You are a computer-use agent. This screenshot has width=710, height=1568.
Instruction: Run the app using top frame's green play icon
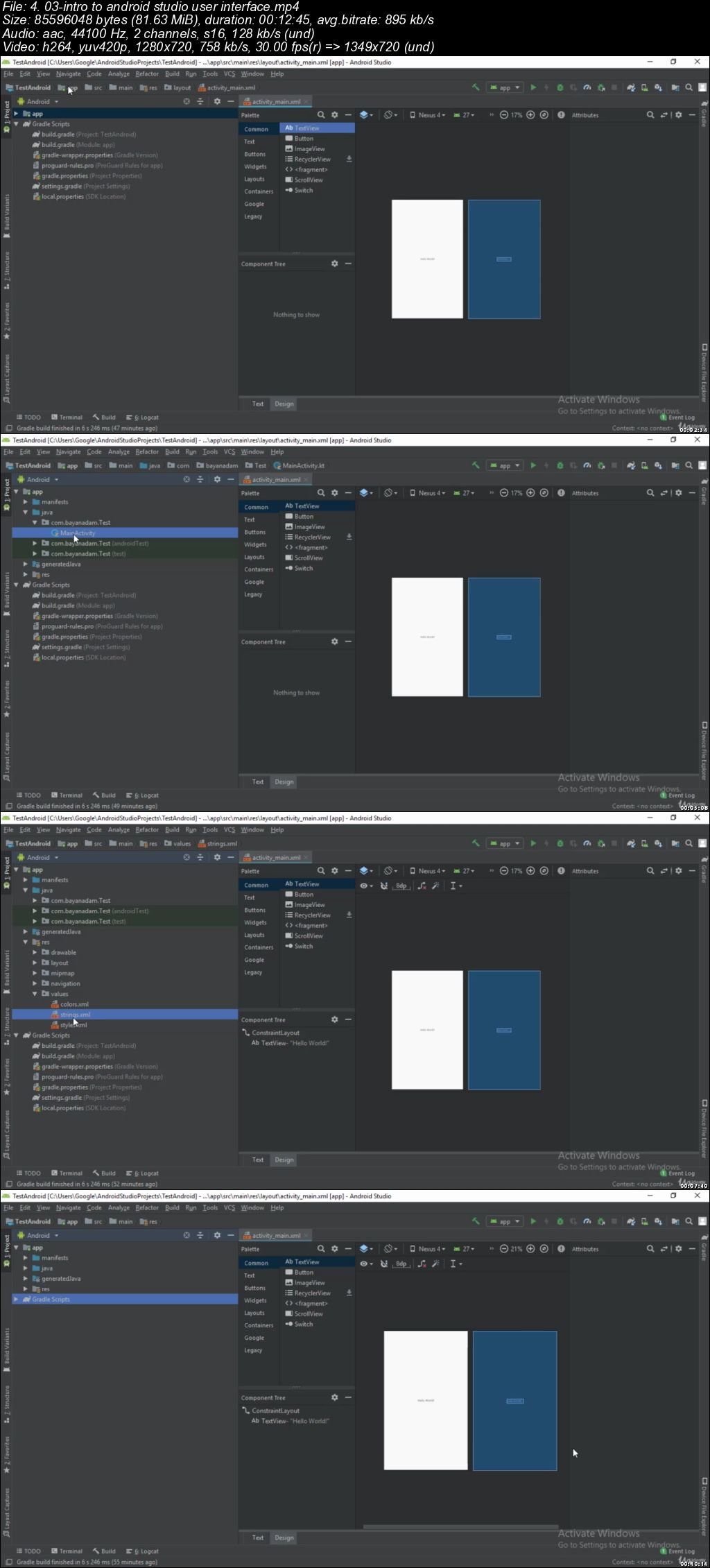click(533, 87)
